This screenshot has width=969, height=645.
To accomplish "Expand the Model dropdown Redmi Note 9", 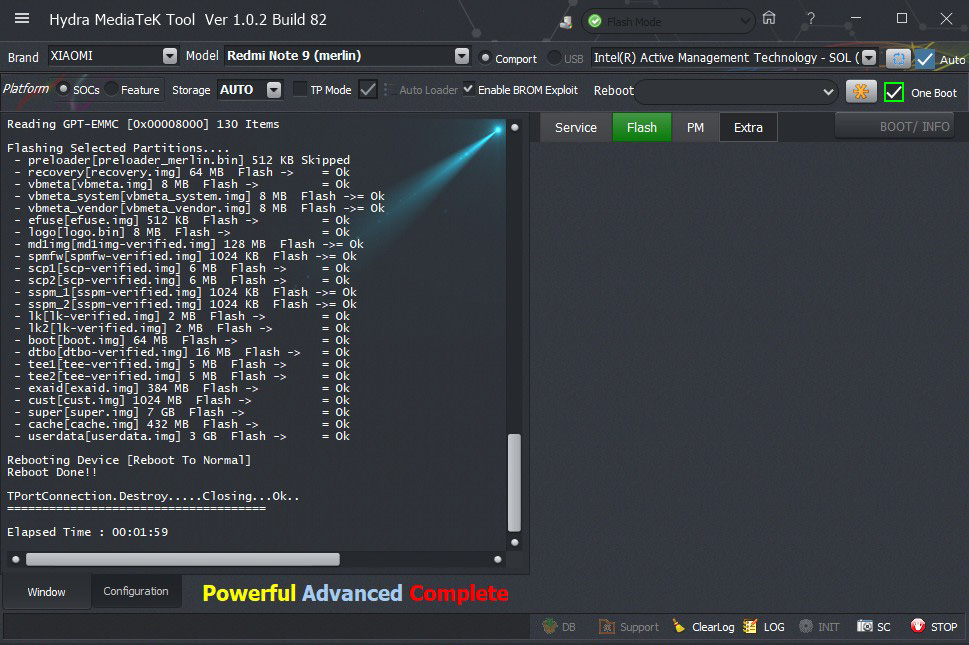I will click(x=462, y=56).
